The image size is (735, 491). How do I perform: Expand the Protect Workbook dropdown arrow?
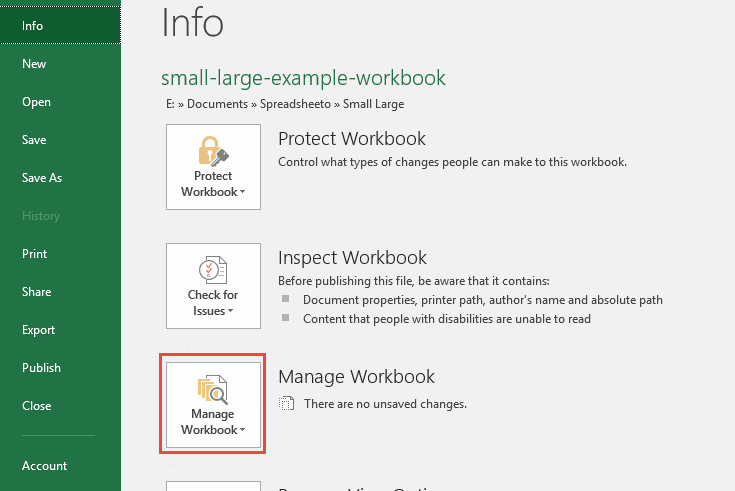[242, 192]
